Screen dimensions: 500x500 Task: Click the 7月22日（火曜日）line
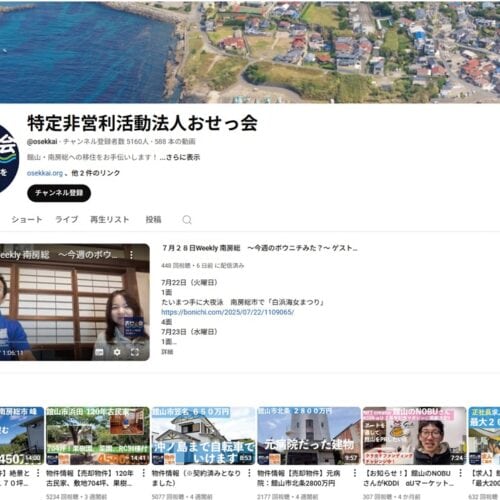189,283
